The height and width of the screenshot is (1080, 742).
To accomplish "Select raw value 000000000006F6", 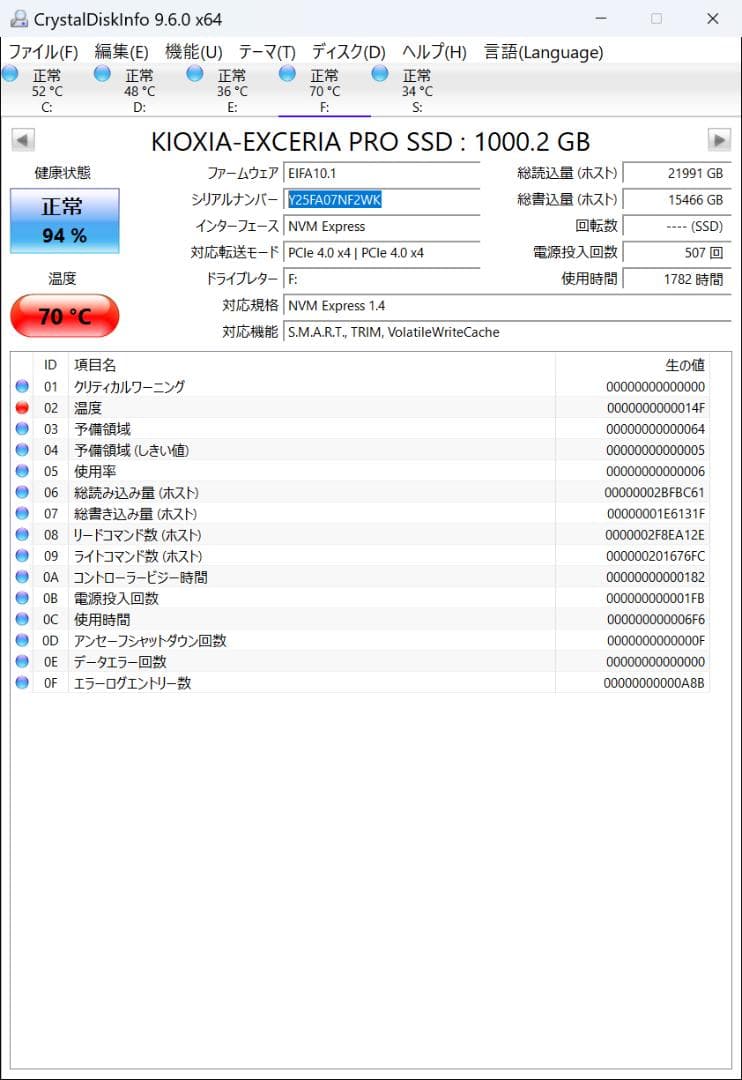I will 655,619.
